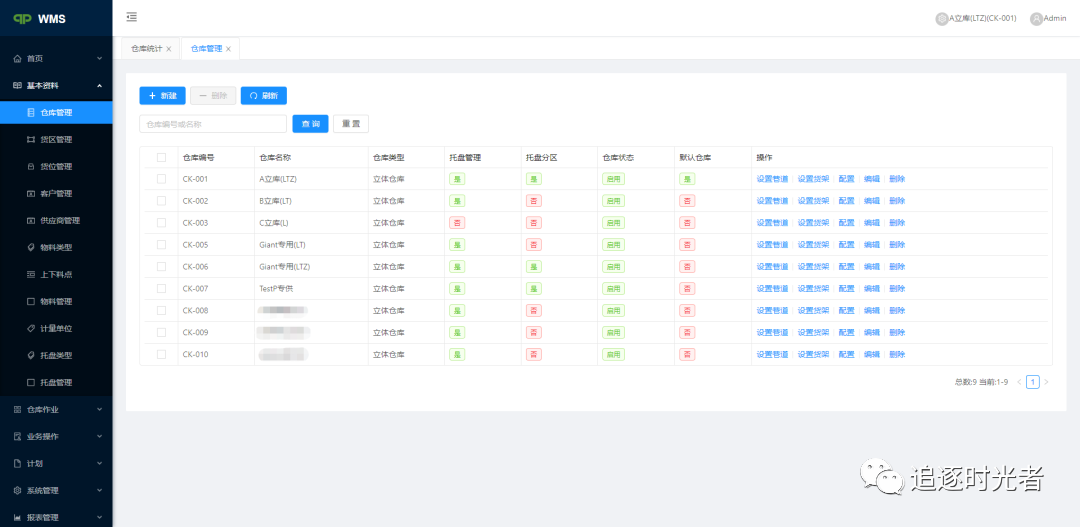The height and width of the screenshot is (527, 1080).
Task: Close the 仓库管理 tab
Action: 228,49
